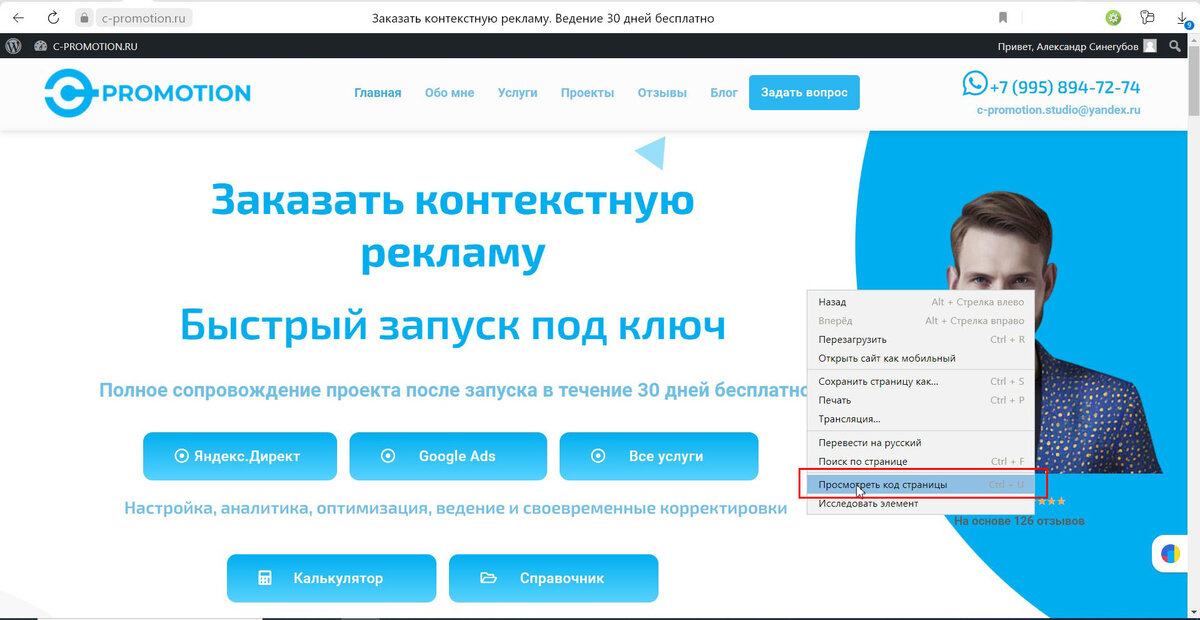Click the На основе 126 отзывов text

point(1019,521)
